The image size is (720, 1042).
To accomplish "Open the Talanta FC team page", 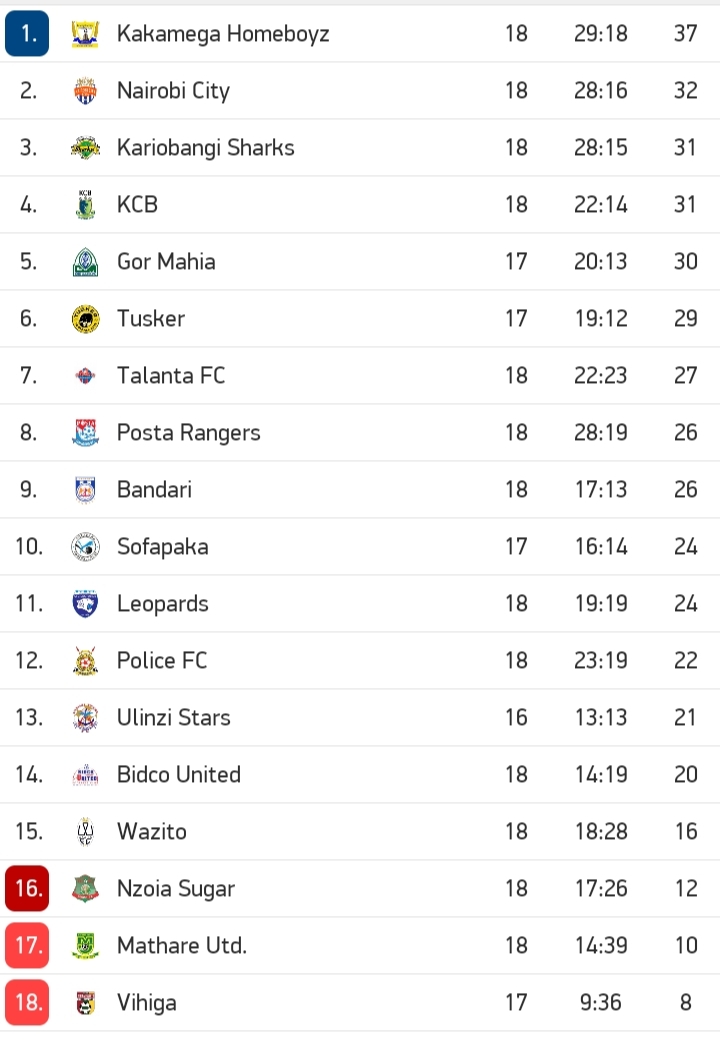I will (x=171, y=376).
